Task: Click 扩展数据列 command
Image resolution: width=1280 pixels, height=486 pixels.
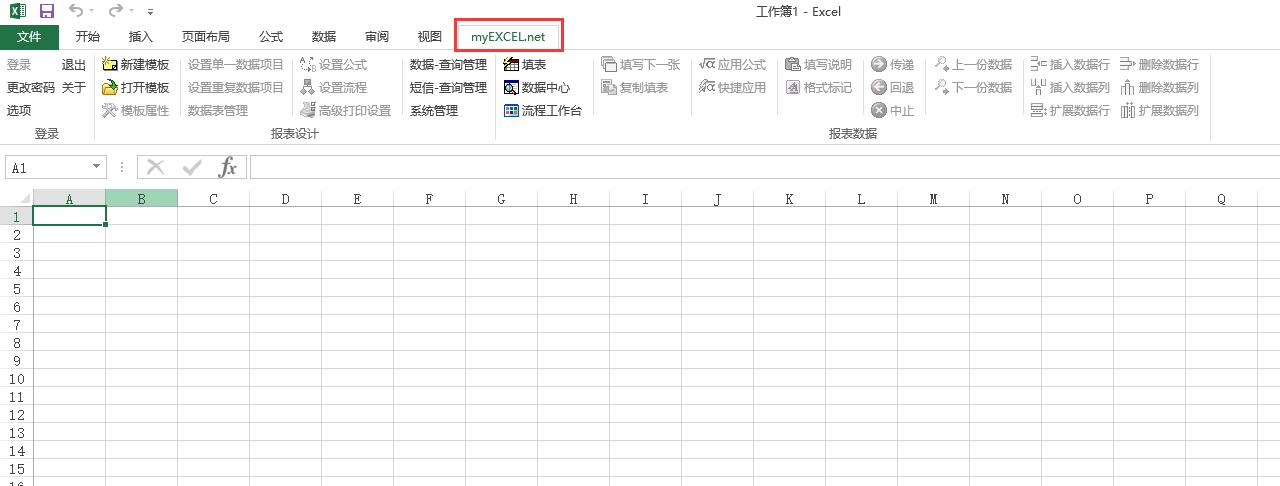Action: [1159, 111]
